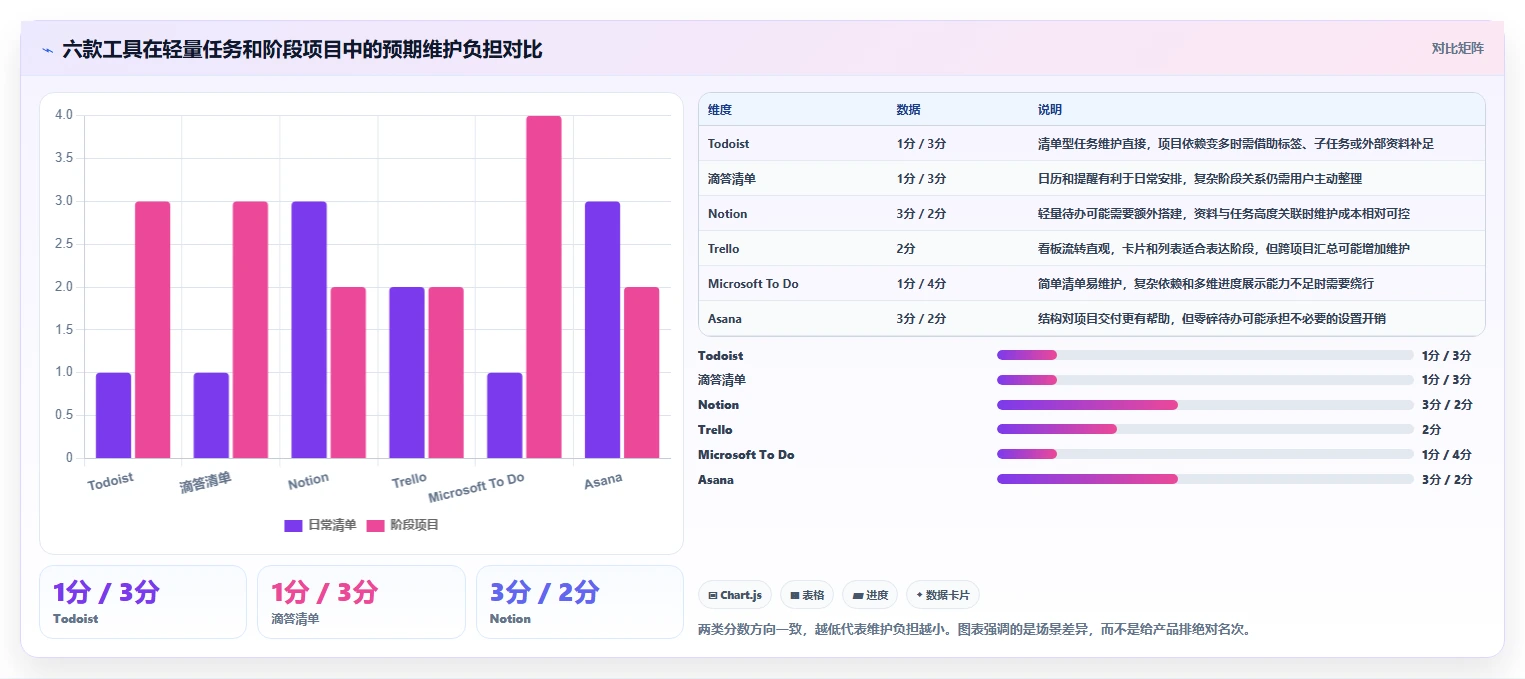
Task: Click the description starting 结构对项目交付
Action: pyautogui.click(x=1212, y=319)
